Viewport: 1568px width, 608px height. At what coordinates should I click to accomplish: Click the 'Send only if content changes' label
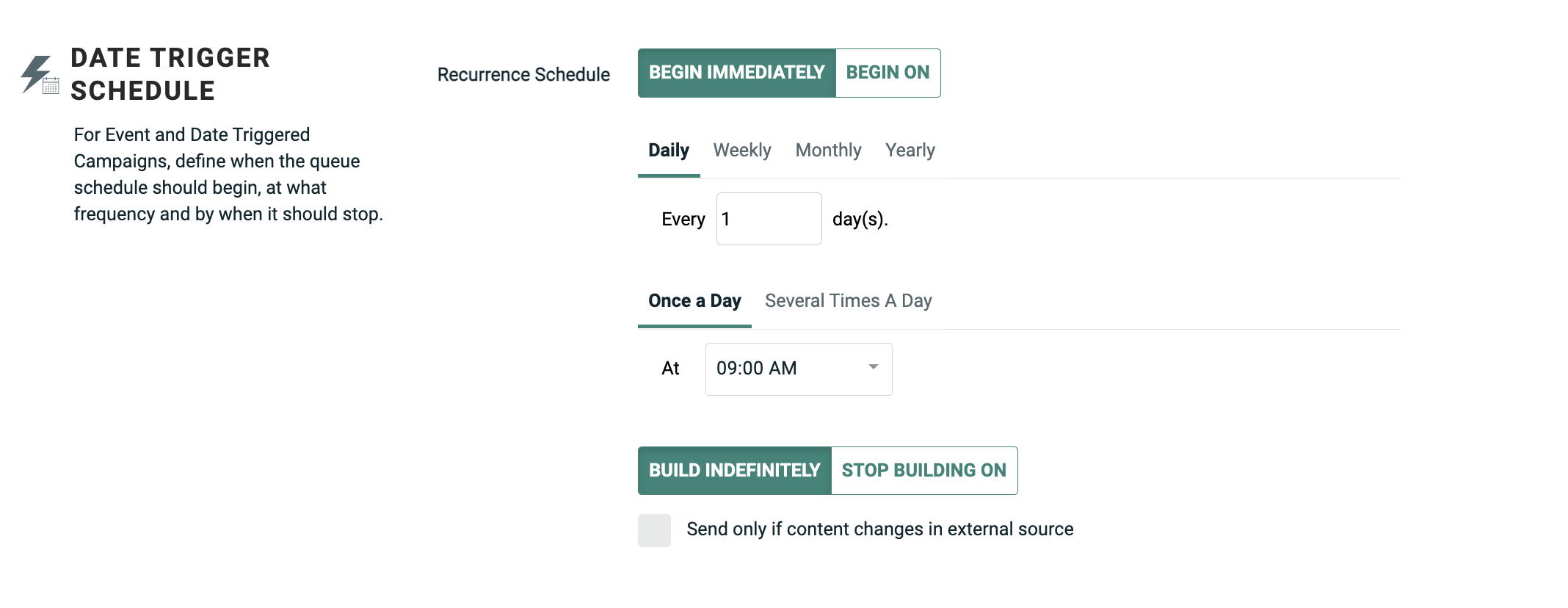pyautogui.click(x=879, y=529)
